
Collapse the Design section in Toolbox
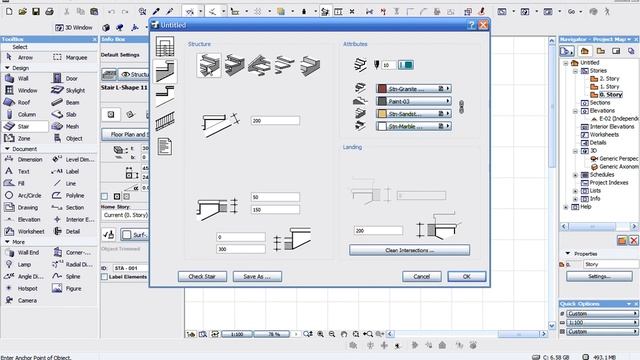pyautogui.click(x=7, y=68)
